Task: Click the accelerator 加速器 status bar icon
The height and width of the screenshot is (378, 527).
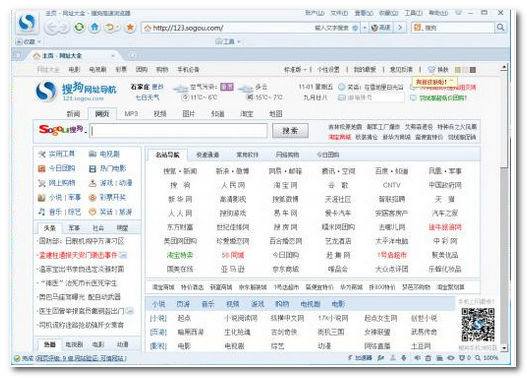Action: (360, 358)
